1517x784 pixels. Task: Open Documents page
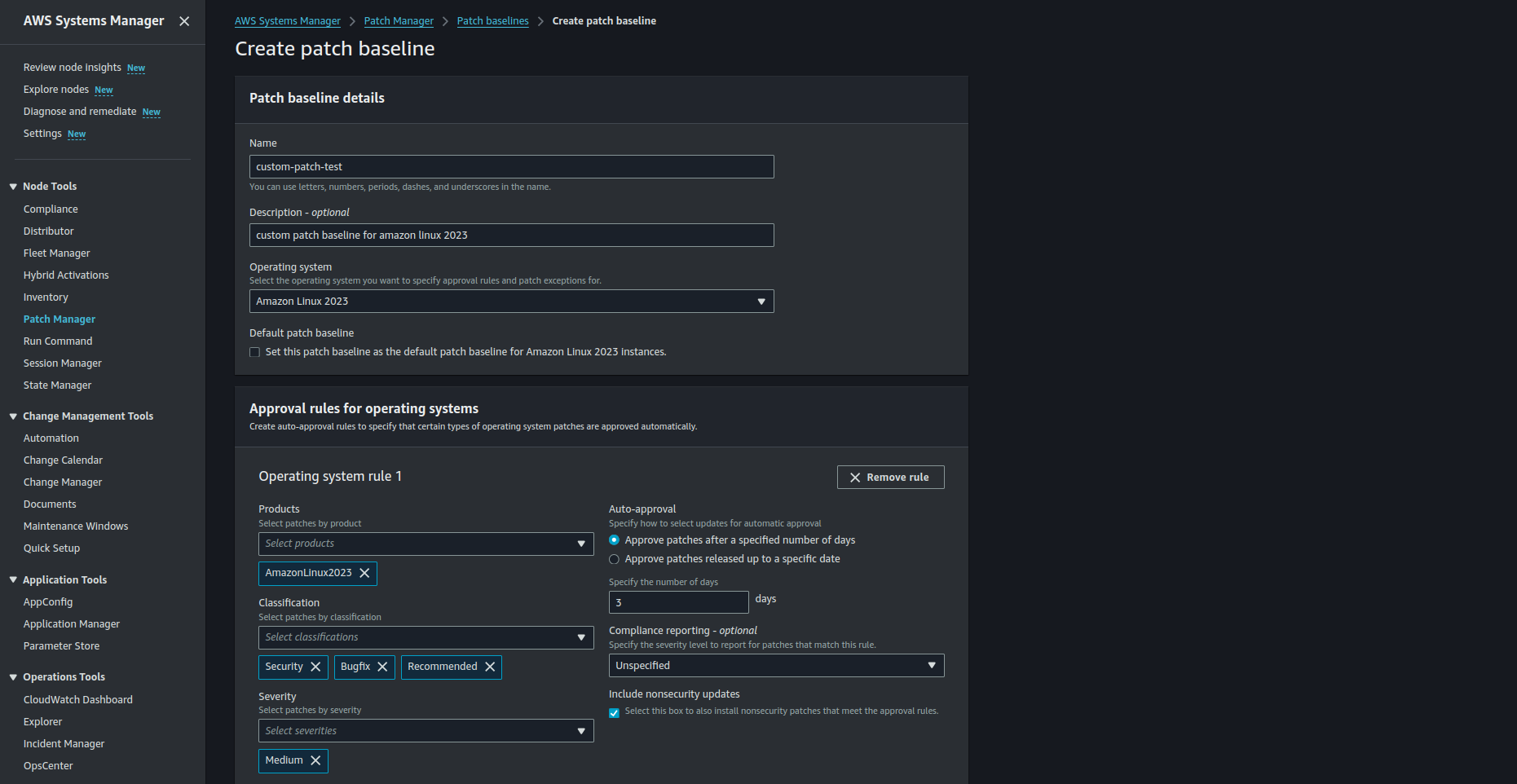pyautogui.click(x=49, y=504)
